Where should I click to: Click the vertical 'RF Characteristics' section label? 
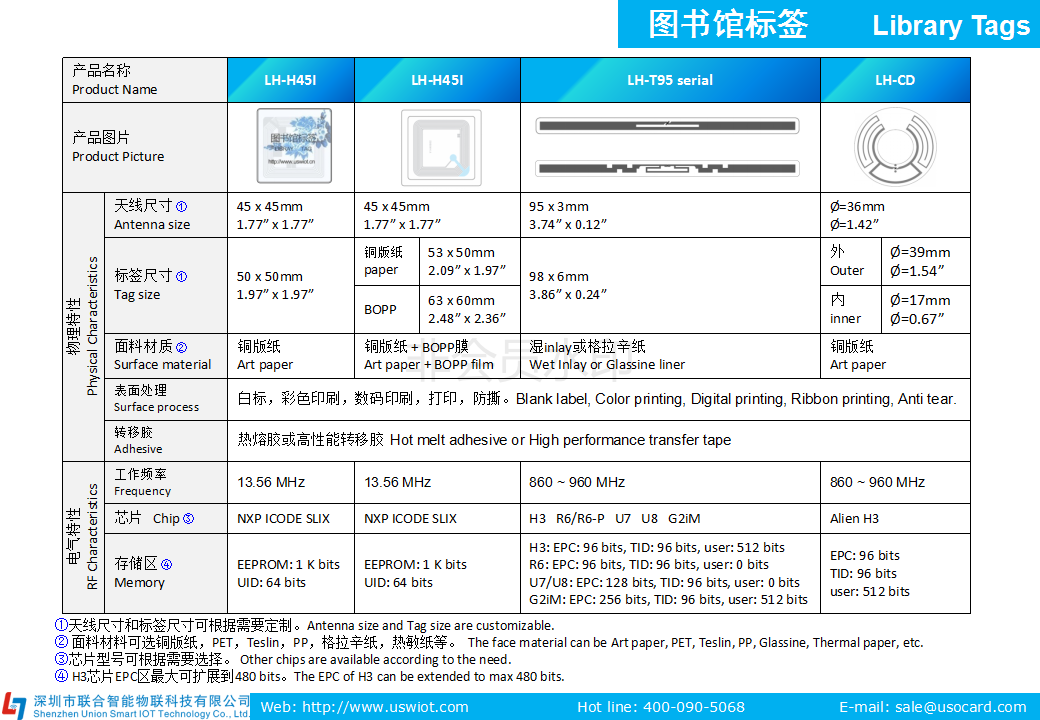(x=92, y=536)
